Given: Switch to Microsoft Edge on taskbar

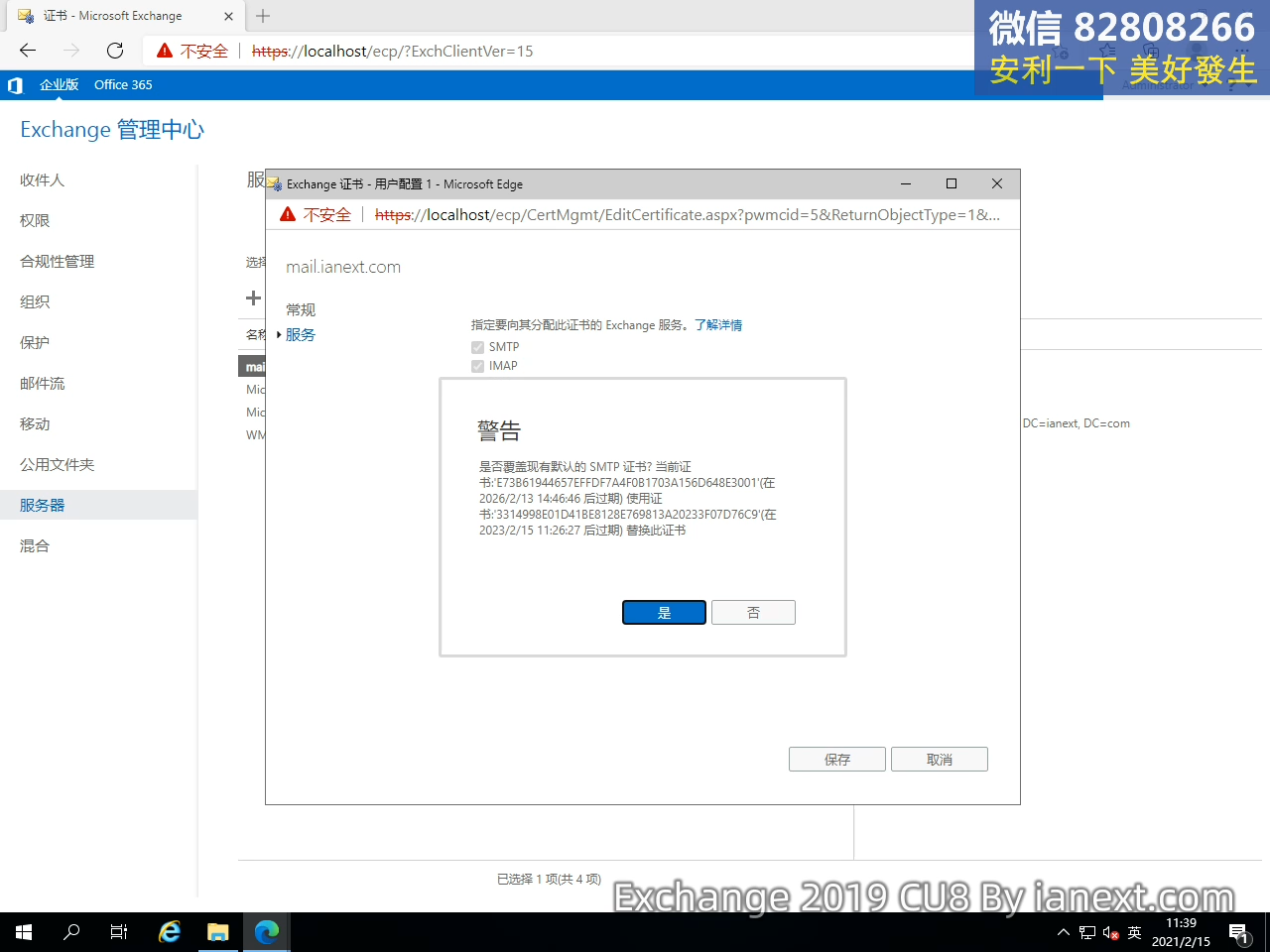Looking at the screenshot, I should 267,932.
